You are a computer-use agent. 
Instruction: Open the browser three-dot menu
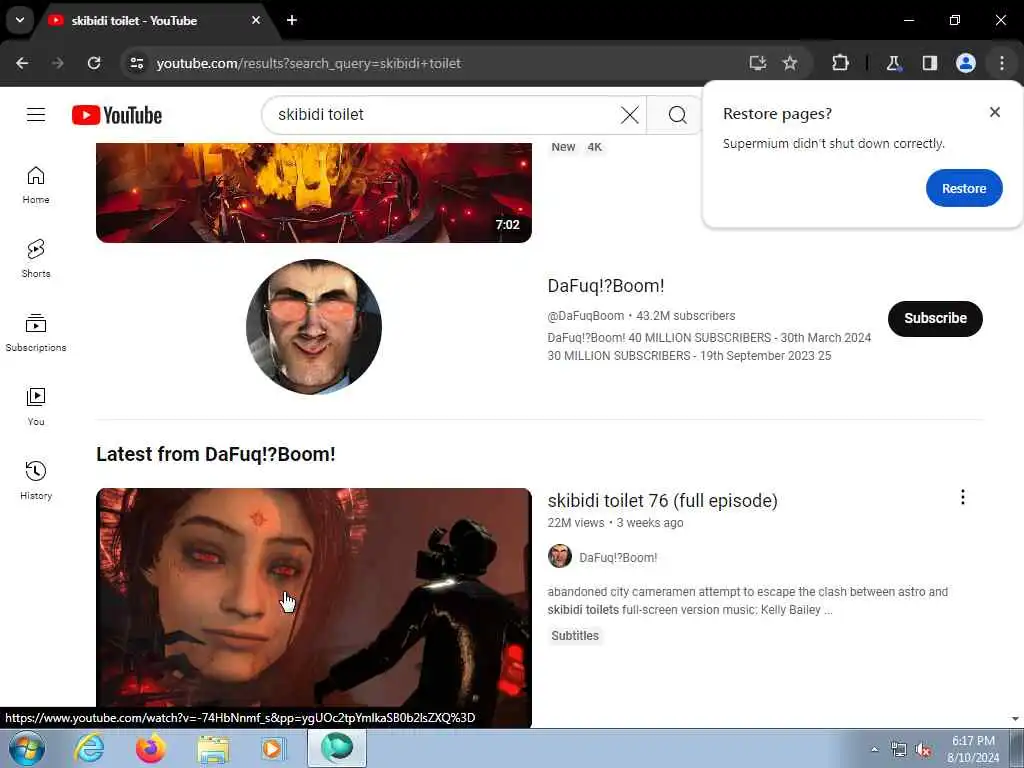(1002, 63)
